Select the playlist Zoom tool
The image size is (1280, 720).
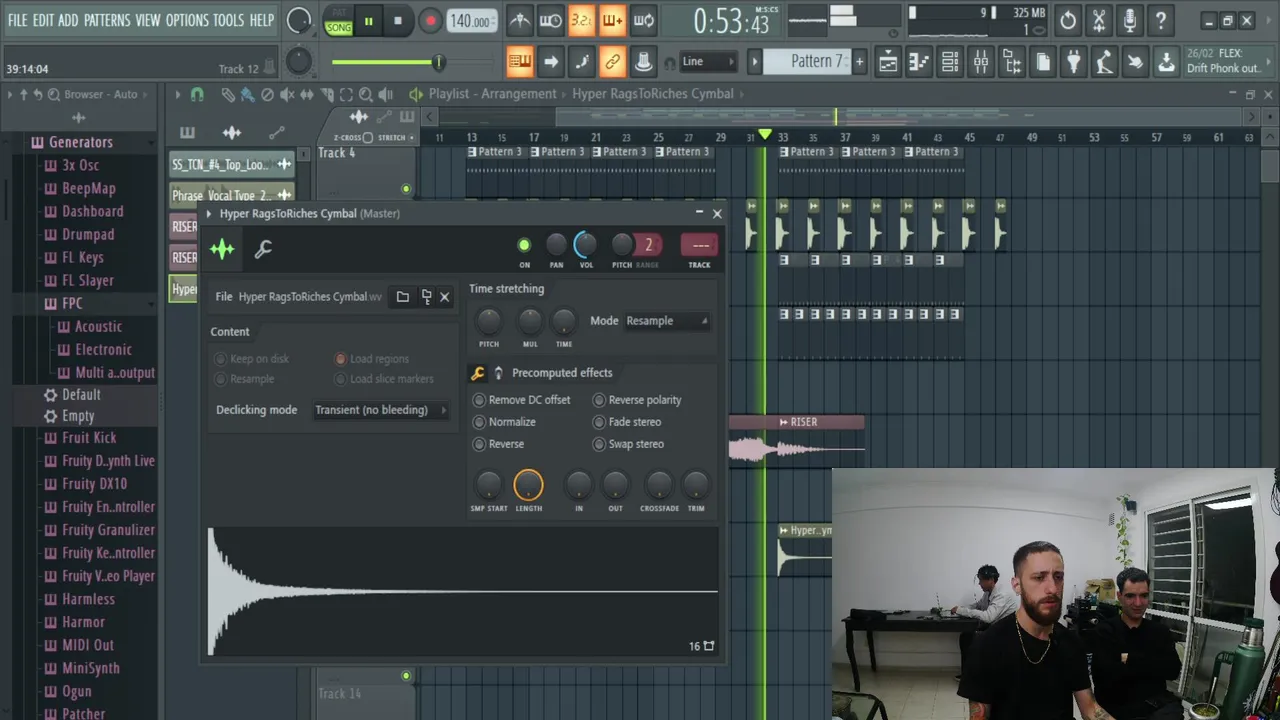pyautogui.click(x=366, y=94)
